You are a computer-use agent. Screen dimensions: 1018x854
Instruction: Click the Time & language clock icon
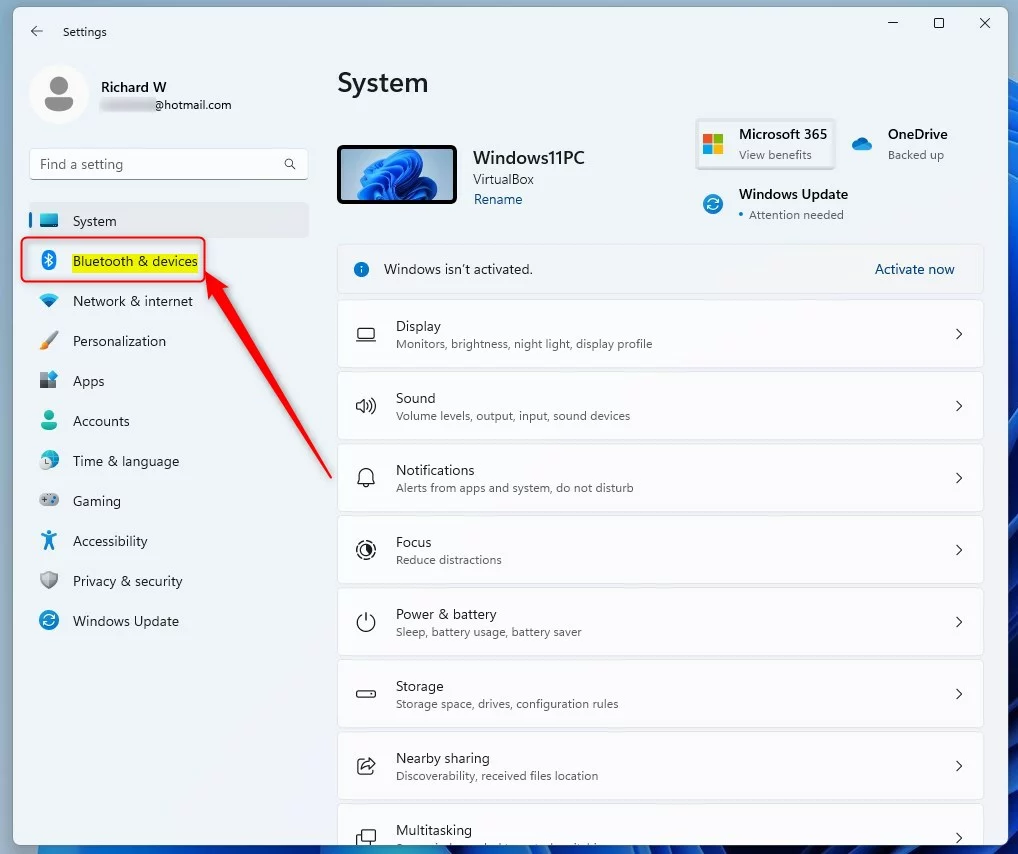pyautogui.click(x=49, y=461)
